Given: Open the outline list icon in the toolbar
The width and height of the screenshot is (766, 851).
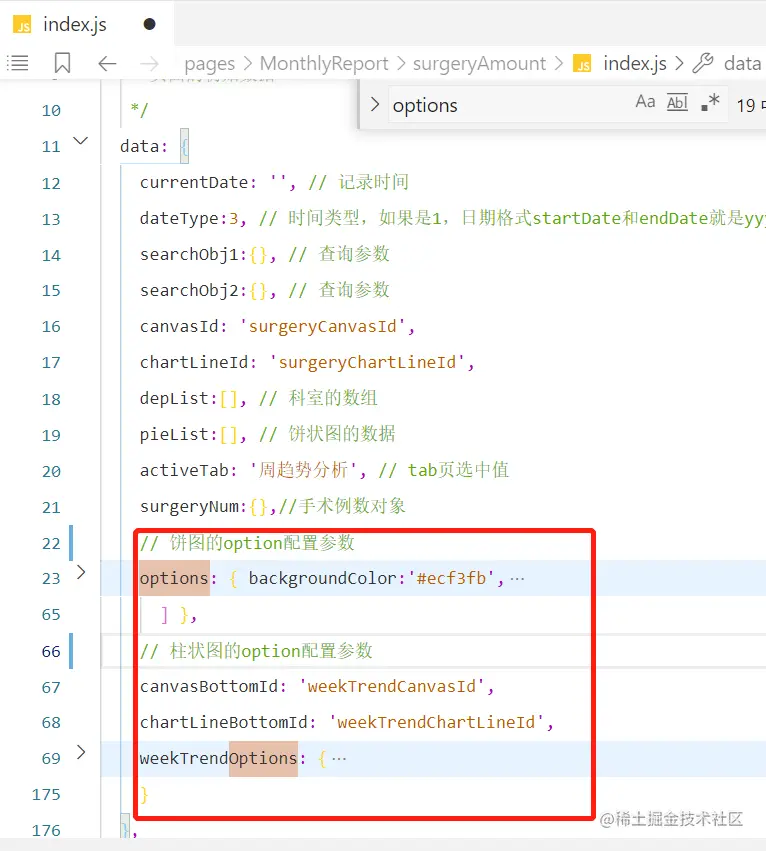Looking at the screenshot, I should (x=17, y=63).
